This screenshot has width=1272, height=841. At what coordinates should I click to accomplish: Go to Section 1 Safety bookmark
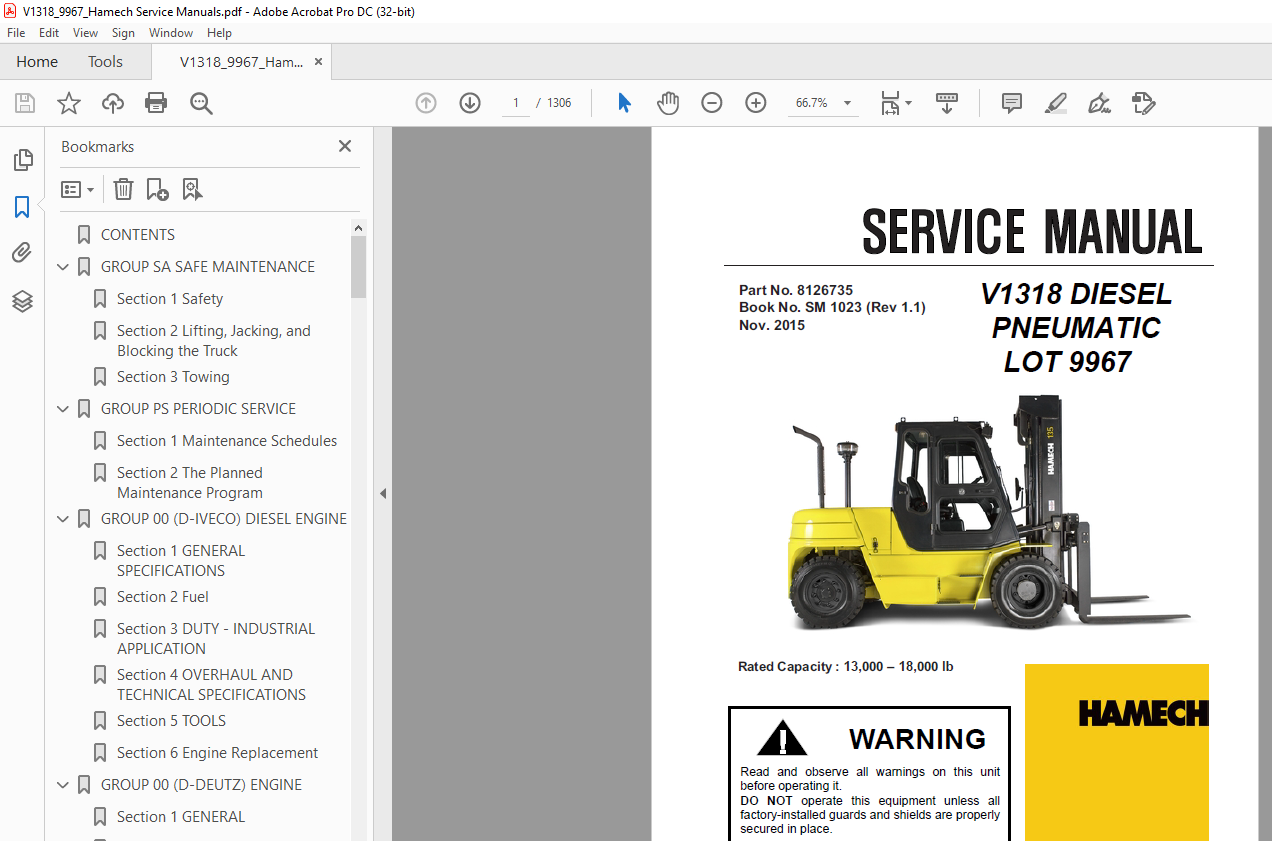point(170,299)
